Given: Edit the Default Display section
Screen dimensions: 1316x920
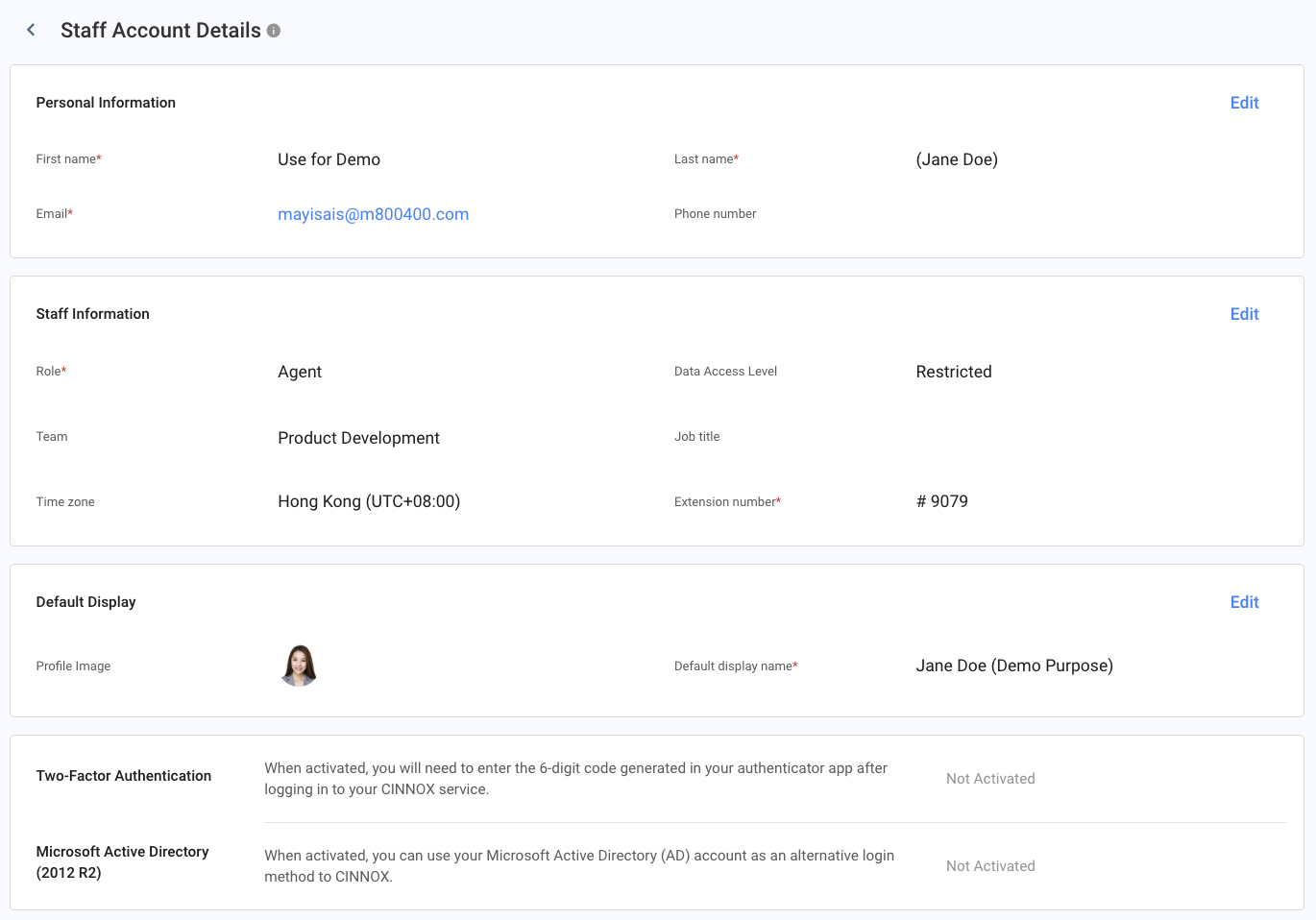Looking at the screenshot, I should (1244, 602).
